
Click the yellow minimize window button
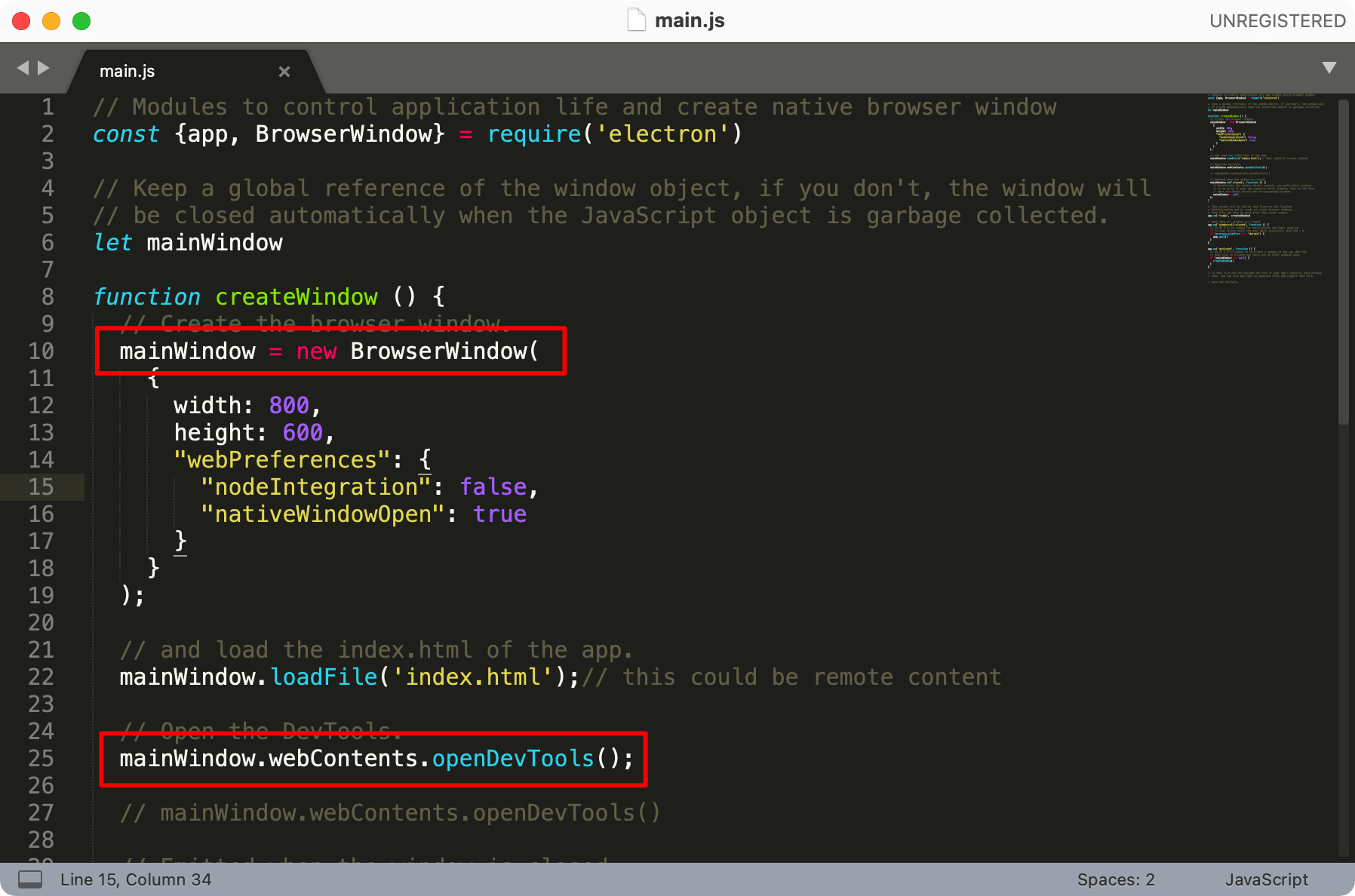(x=51, y=21)
